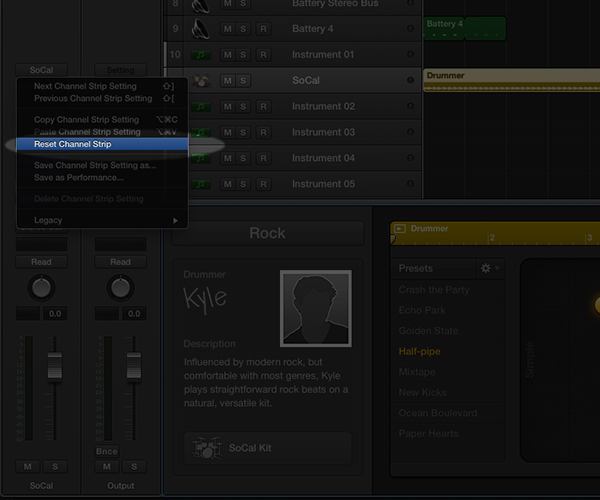Mute the Instrument 05 track
Screen dimensions: 600x500
(228, 184)
